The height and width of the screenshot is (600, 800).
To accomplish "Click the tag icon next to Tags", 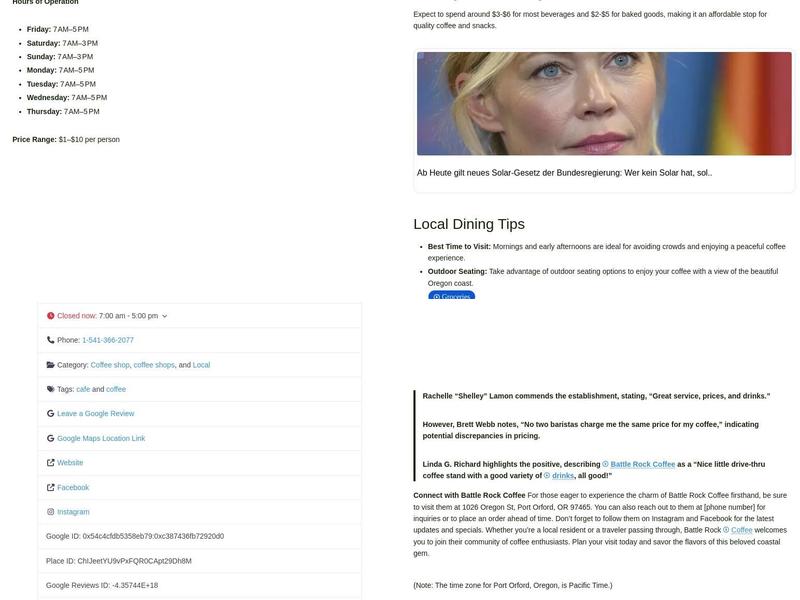I will (51, 389).
